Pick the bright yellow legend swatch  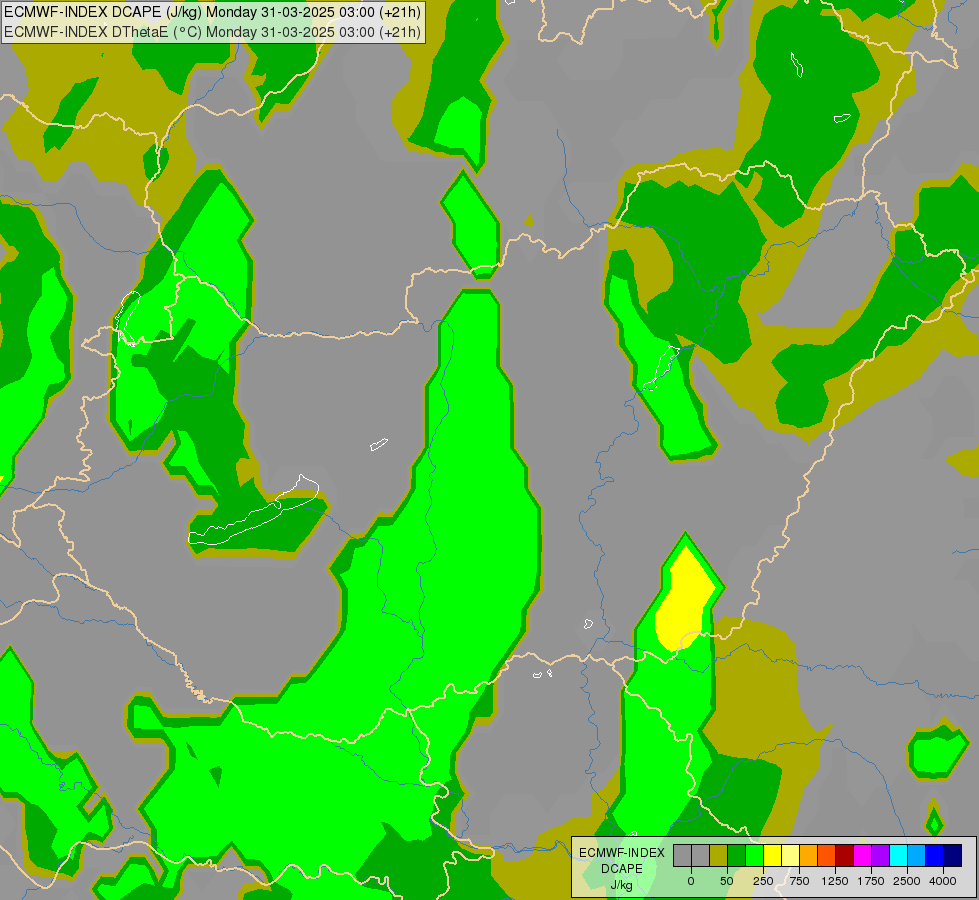(x=772, y=856)
